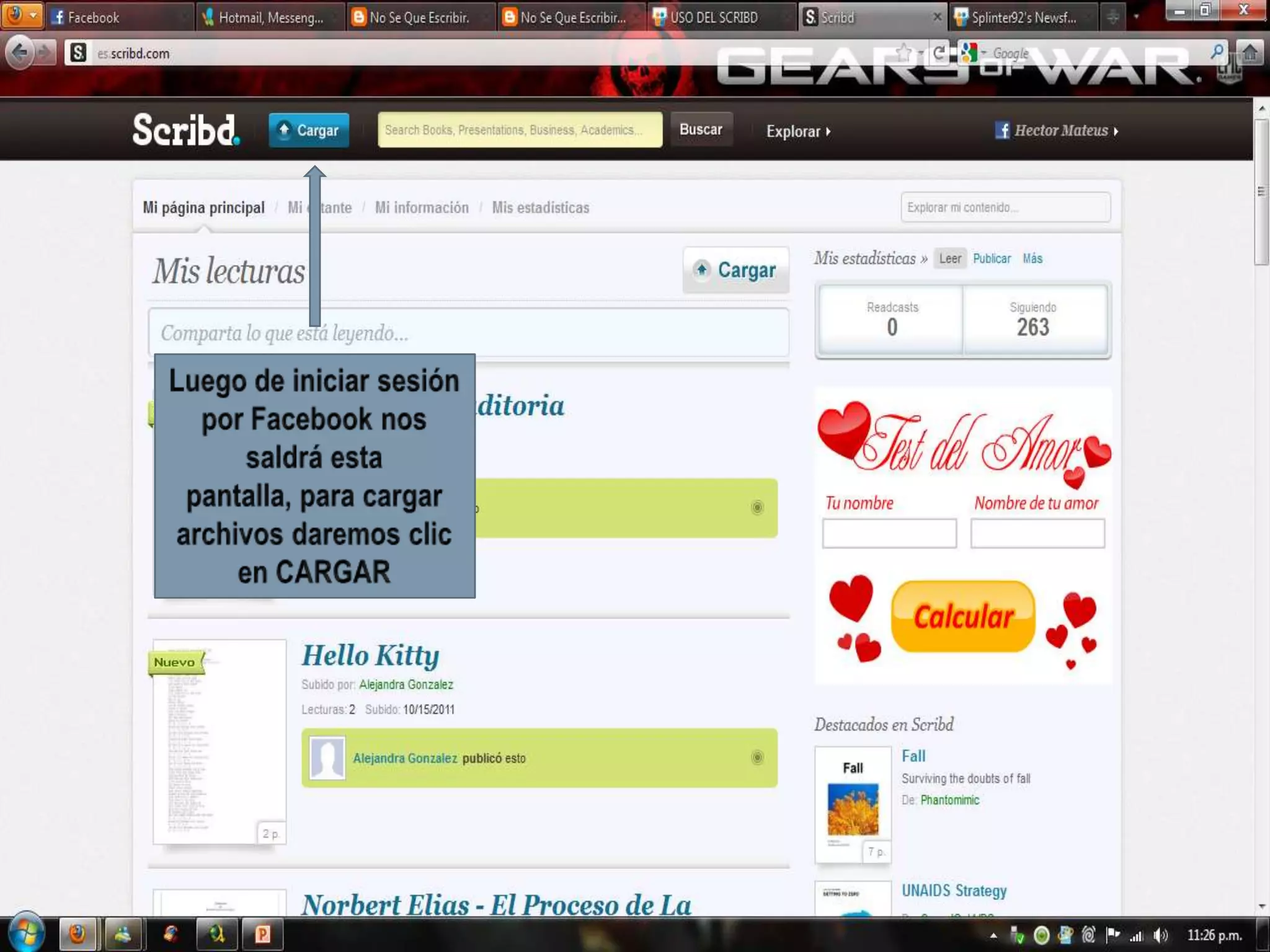
Task: Click the Readcasts 0 counter
Action: coord(892,320)
